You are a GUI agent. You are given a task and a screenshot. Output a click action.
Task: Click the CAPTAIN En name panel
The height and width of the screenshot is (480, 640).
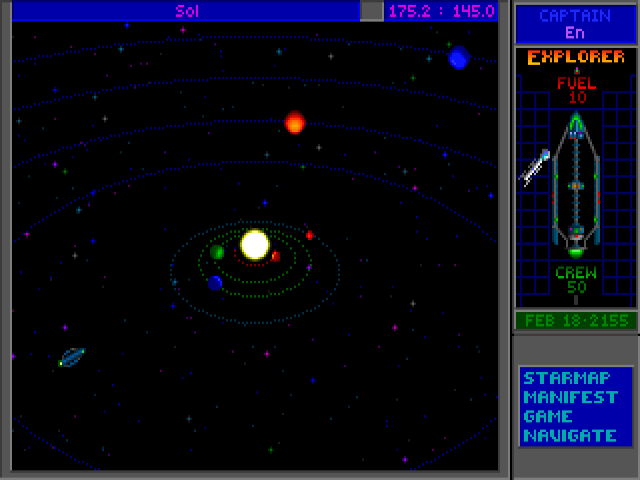(x=575, y=24)
